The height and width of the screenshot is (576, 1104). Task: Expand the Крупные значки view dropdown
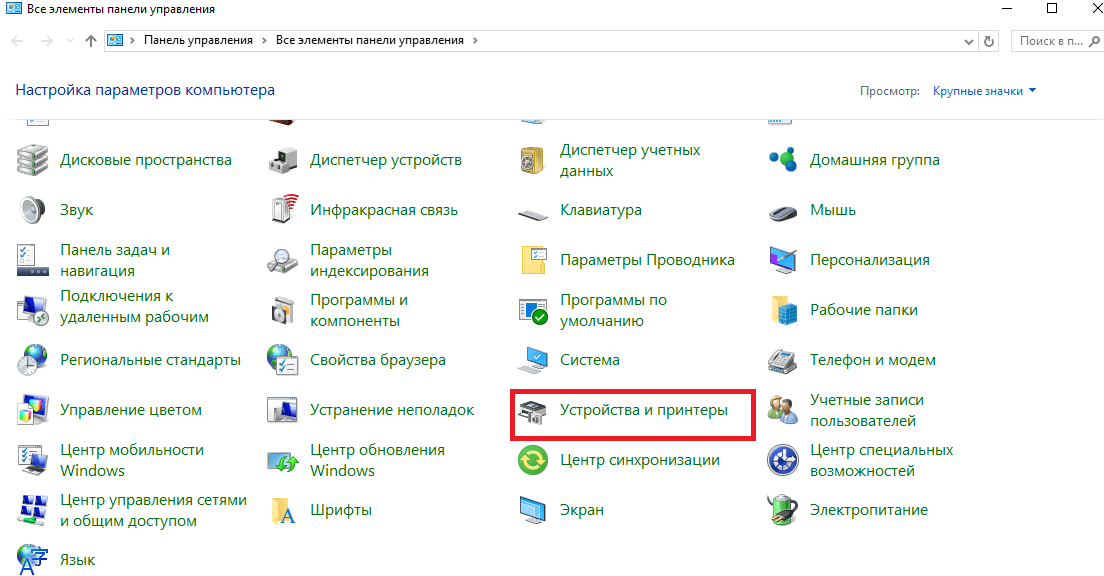(984, 91)
